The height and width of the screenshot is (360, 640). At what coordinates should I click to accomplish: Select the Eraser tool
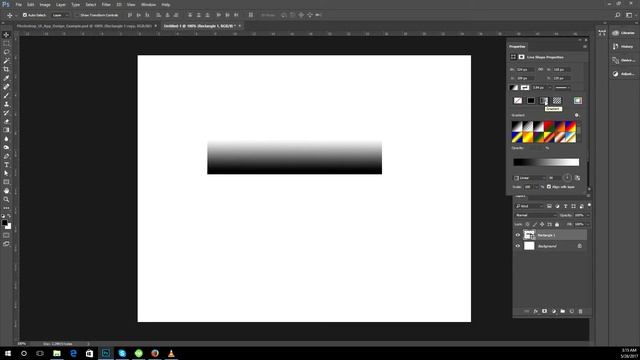coord(6,121)
